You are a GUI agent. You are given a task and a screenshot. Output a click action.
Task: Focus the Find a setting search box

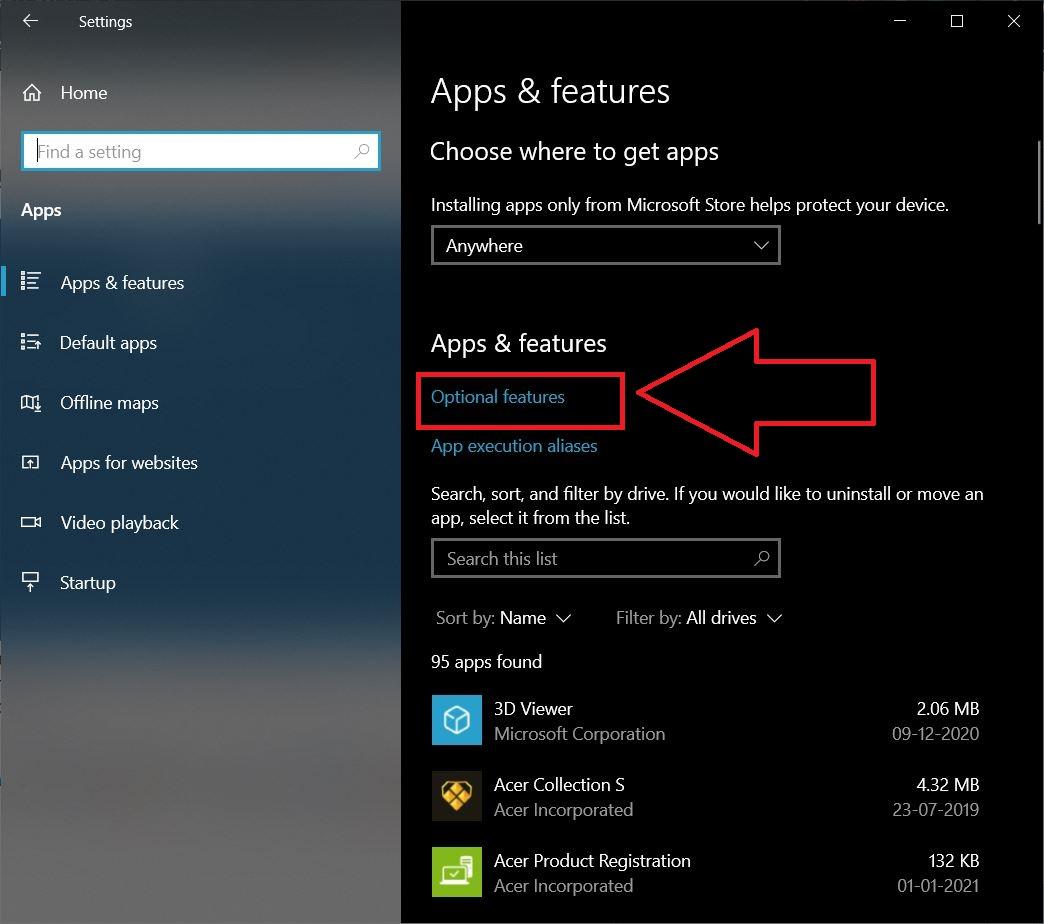click(200, 151)
